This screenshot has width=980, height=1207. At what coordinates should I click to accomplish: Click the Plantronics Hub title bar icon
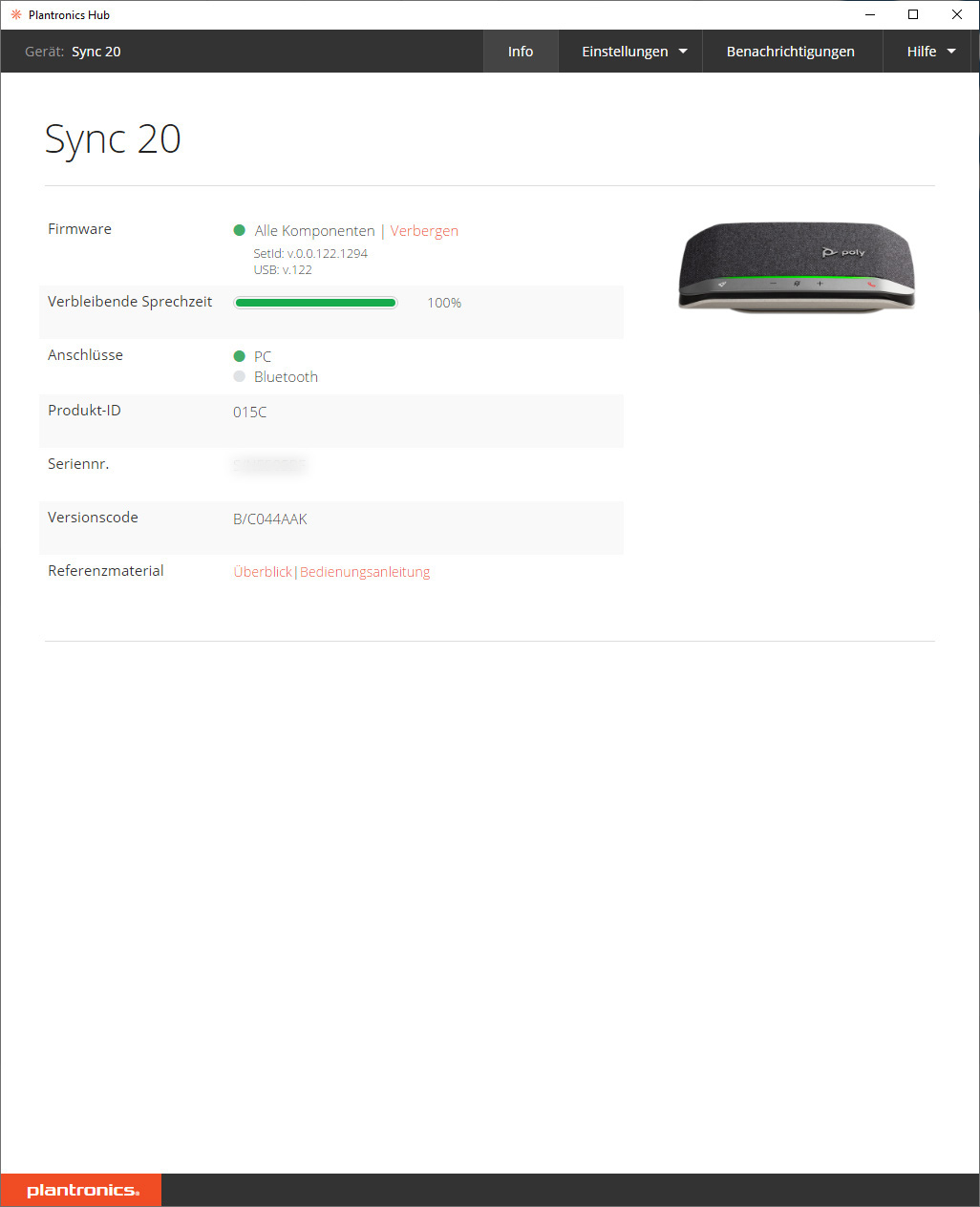tap(15, 14)
